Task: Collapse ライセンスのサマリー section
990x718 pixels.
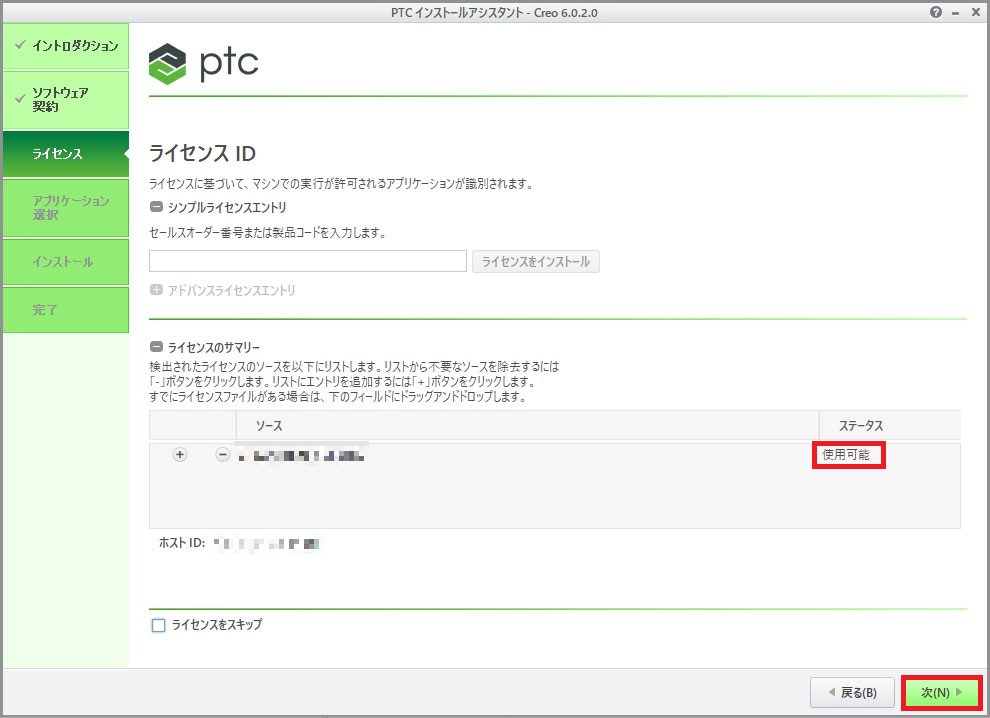Action: click(x=156, y=347)
